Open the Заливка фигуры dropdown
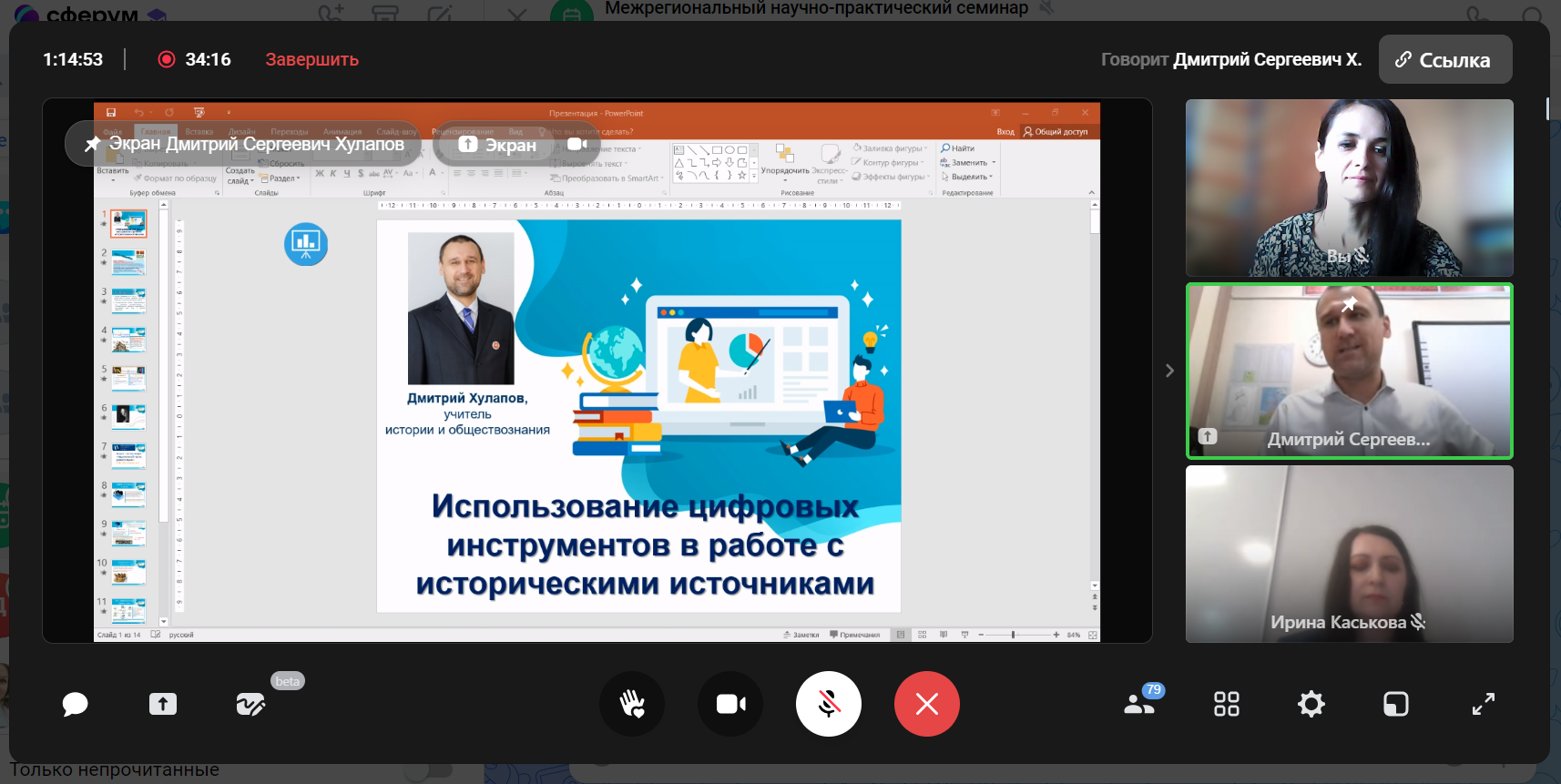 pos(890,148)
